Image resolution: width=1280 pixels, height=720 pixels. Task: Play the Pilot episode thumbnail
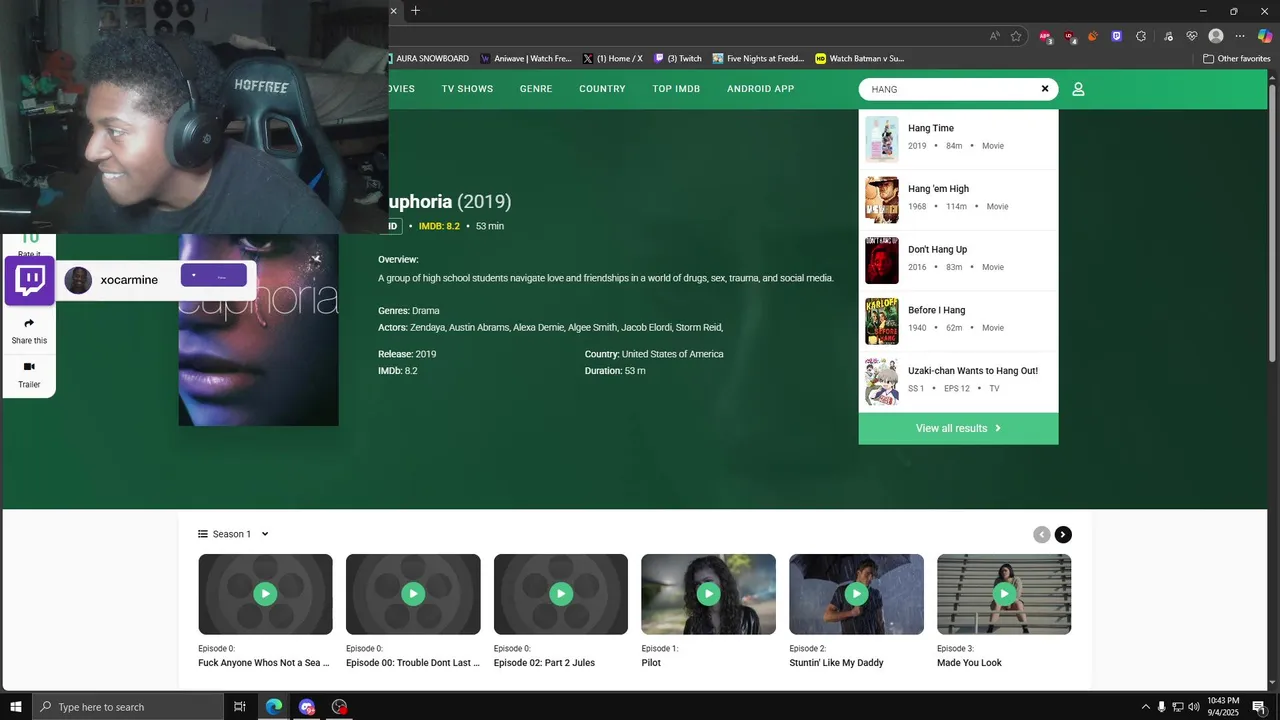(x=708, y=594)
